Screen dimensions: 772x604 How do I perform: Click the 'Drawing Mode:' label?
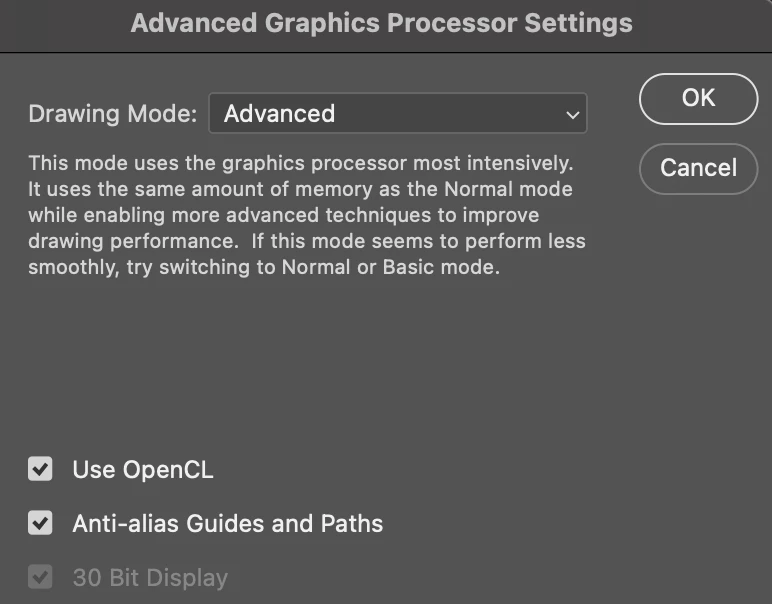113,114
